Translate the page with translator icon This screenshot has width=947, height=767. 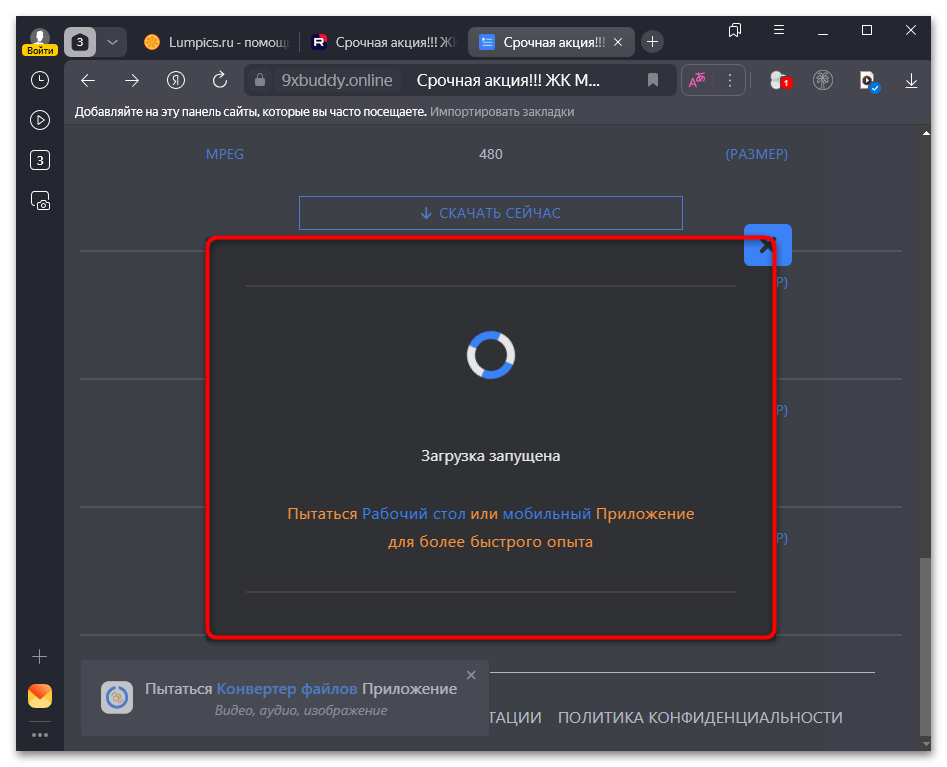[697, 80]
